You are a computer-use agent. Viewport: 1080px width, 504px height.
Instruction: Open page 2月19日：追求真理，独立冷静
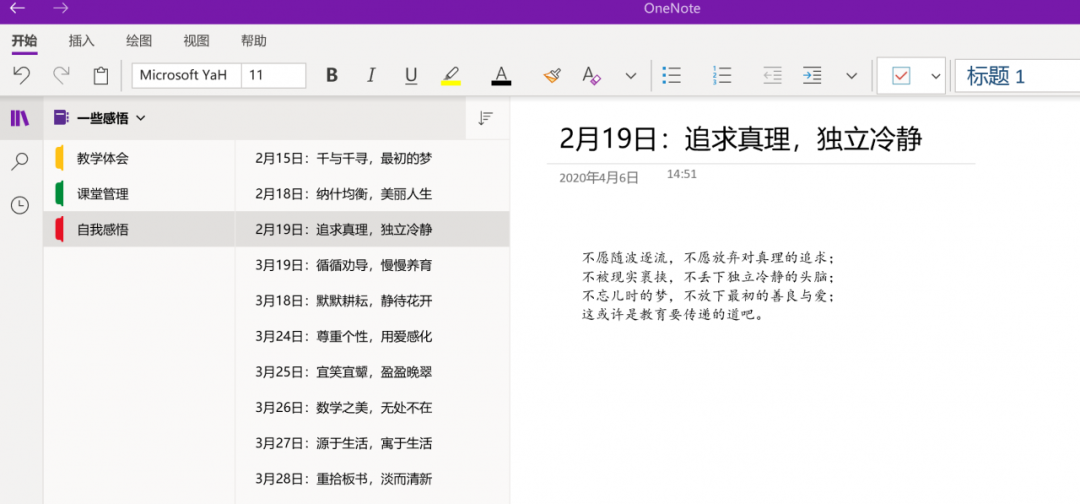373,230
